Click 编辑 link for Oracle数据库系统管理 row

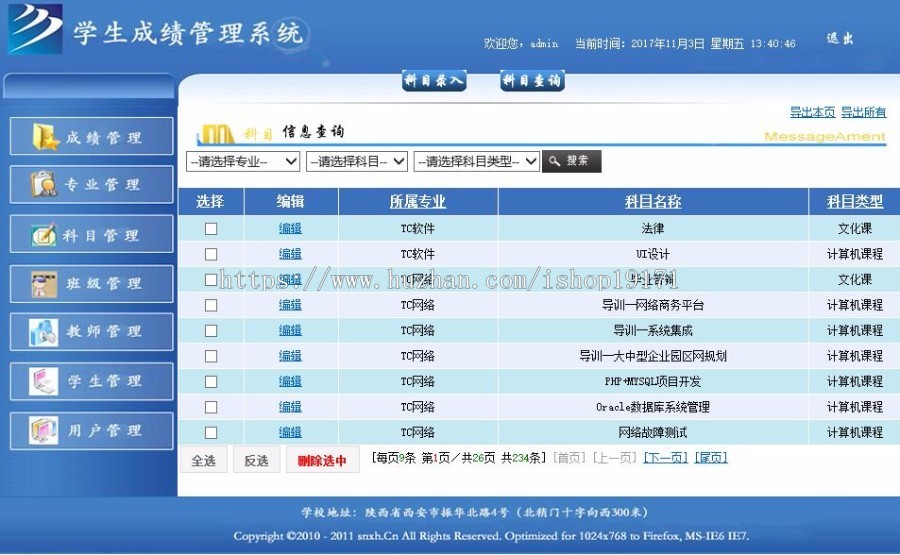coord(290,407)
